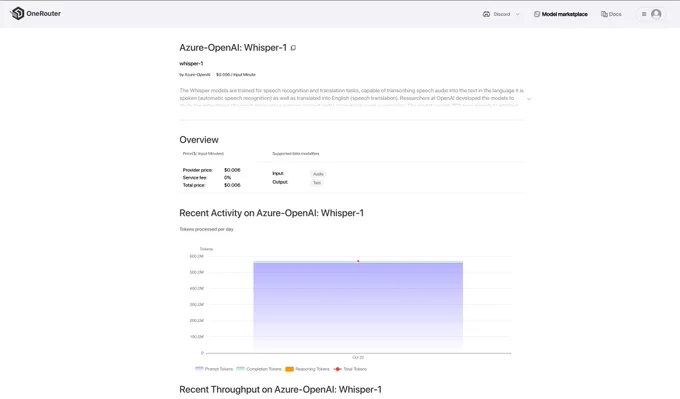Image resolution: width=680 pixels, height=399 pixels.
Task: Click the Recent Activity heading
Action: [x=271, y=213]
